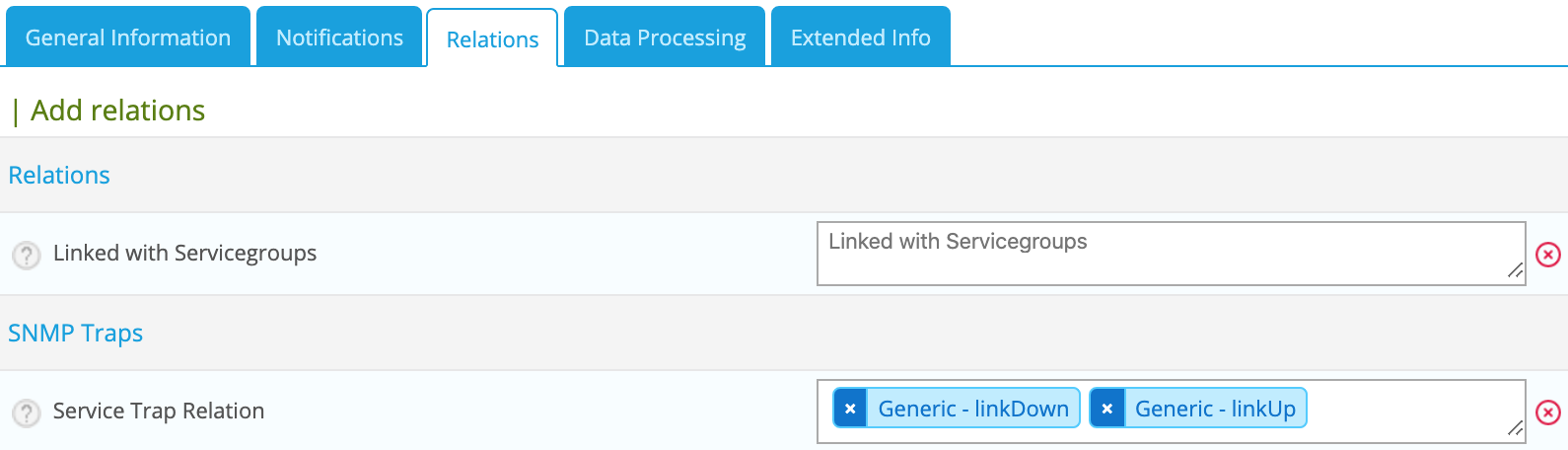Viewport: 1568px width, 450px height.
Task: Click the Service Trap box resize handle
Action: (x=1516, y=428)
